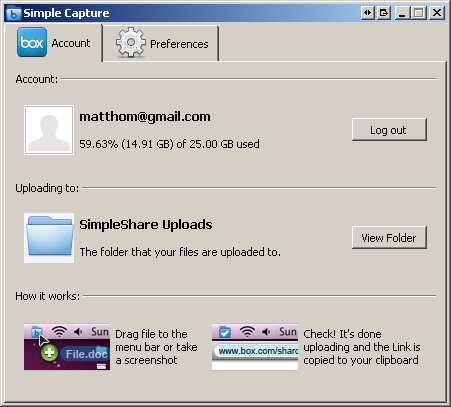This screenshot has height=407, width=451.
Task: Click the "Drag file to the menu bar" description
Action: (x=156, y=347)
